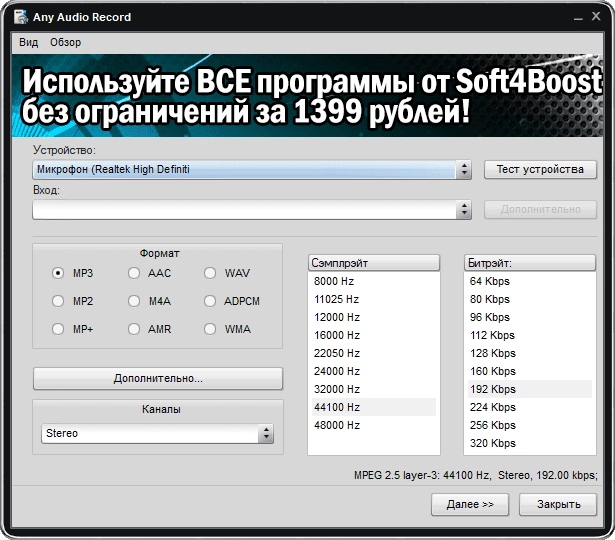The width and height of the screenshot is (615, 540).
Task: Select 48000 Hz sample rate
Action: (374, 425)
